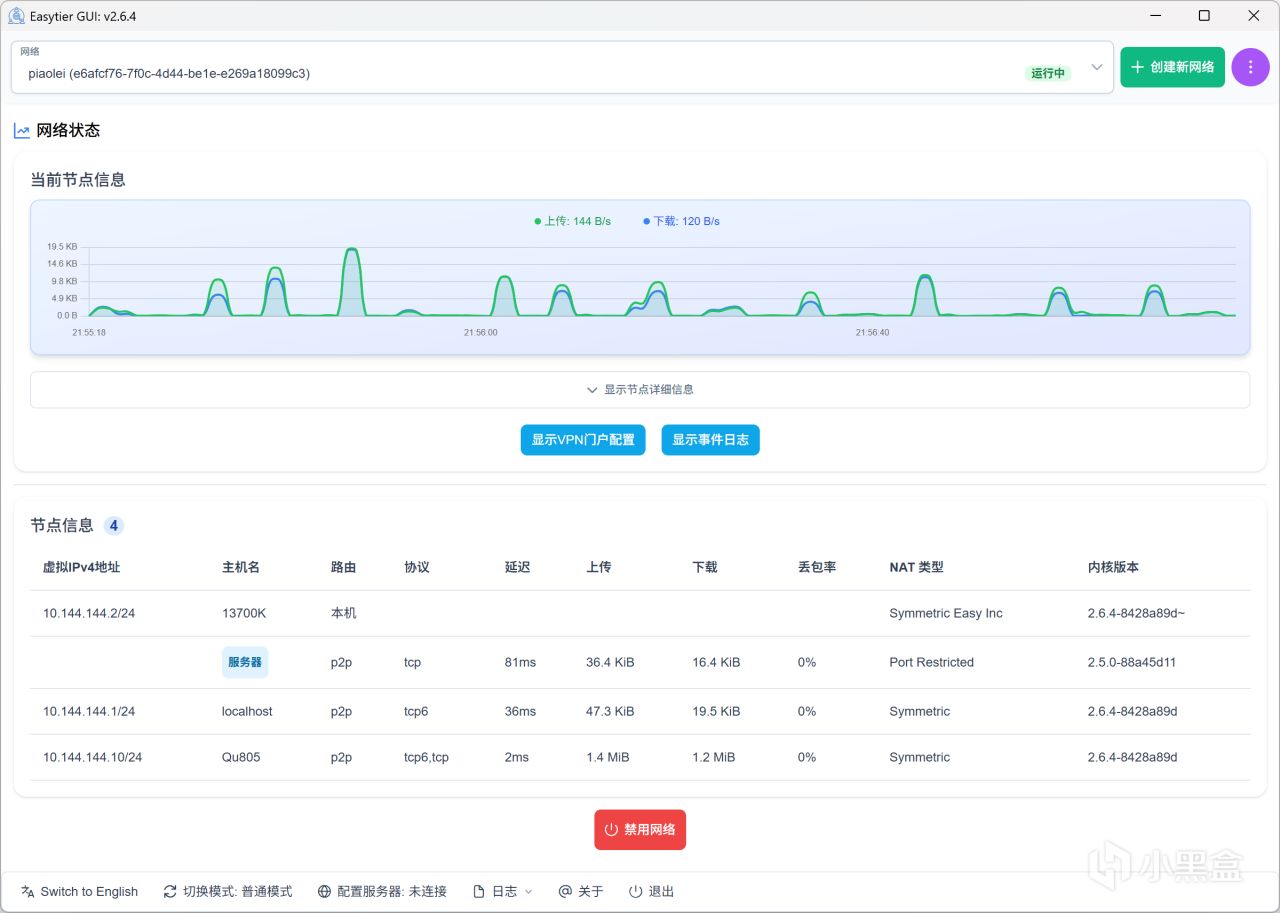The height and width of the screenshot is (913, 1280).
Task: Select the Switch to English item
Action: click(x=80, y=891)
